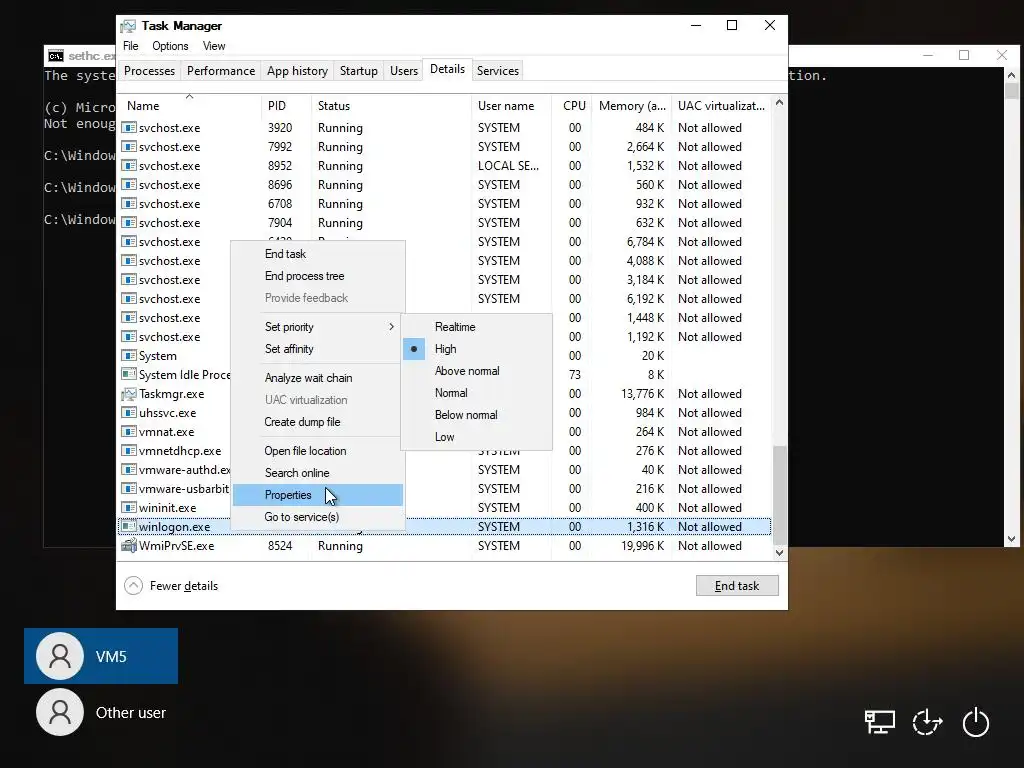Switch to the Users tab
The image size is (1024, 768).
point(404,71)
